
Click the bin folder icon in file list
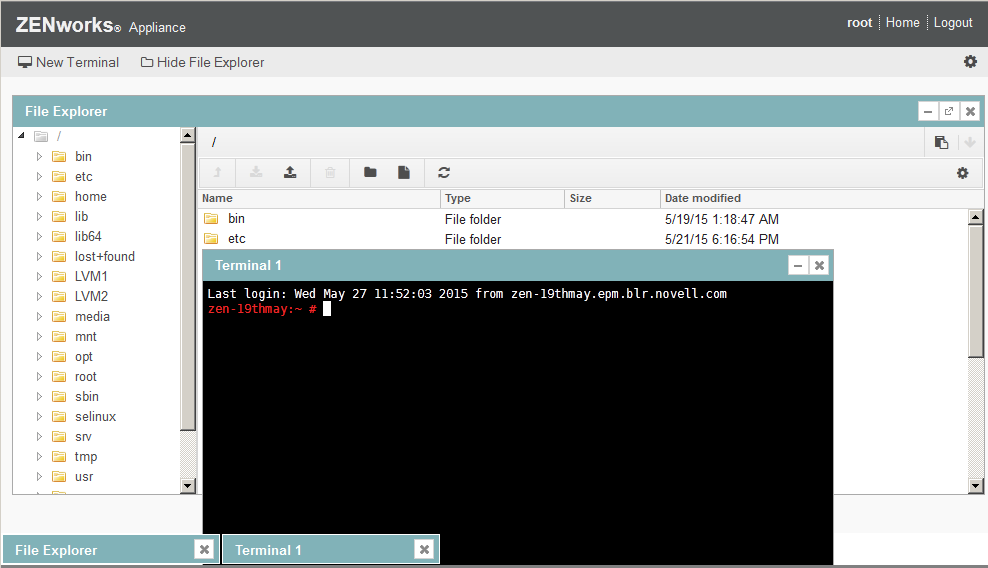211,219
